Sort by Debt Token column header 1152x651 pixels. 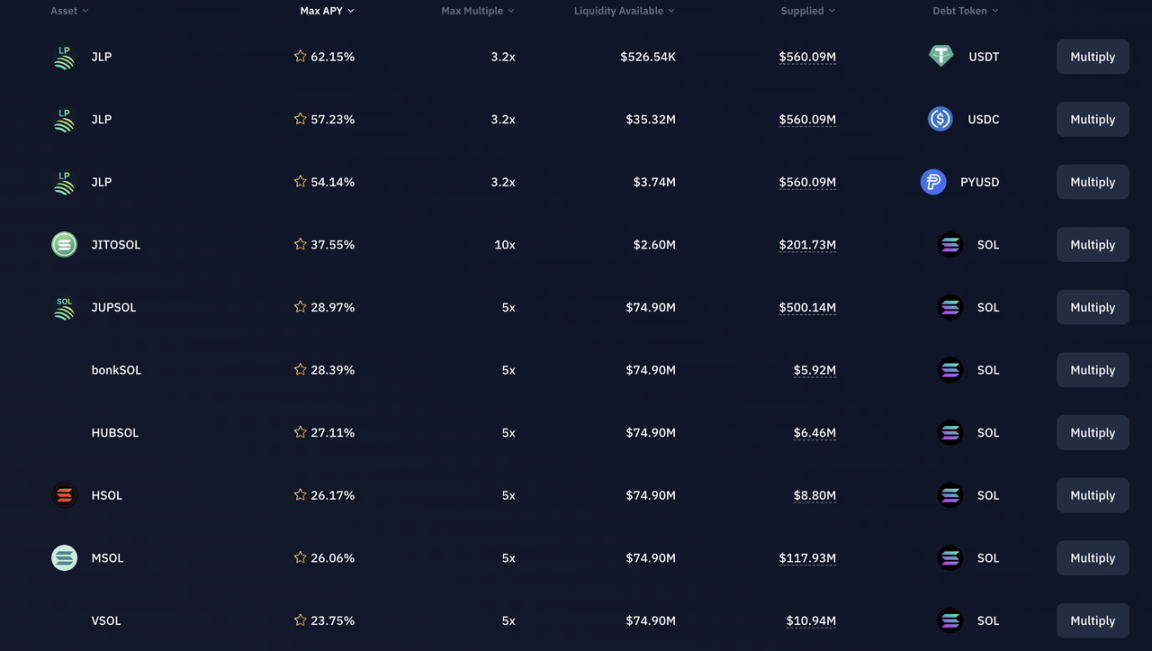965,11
